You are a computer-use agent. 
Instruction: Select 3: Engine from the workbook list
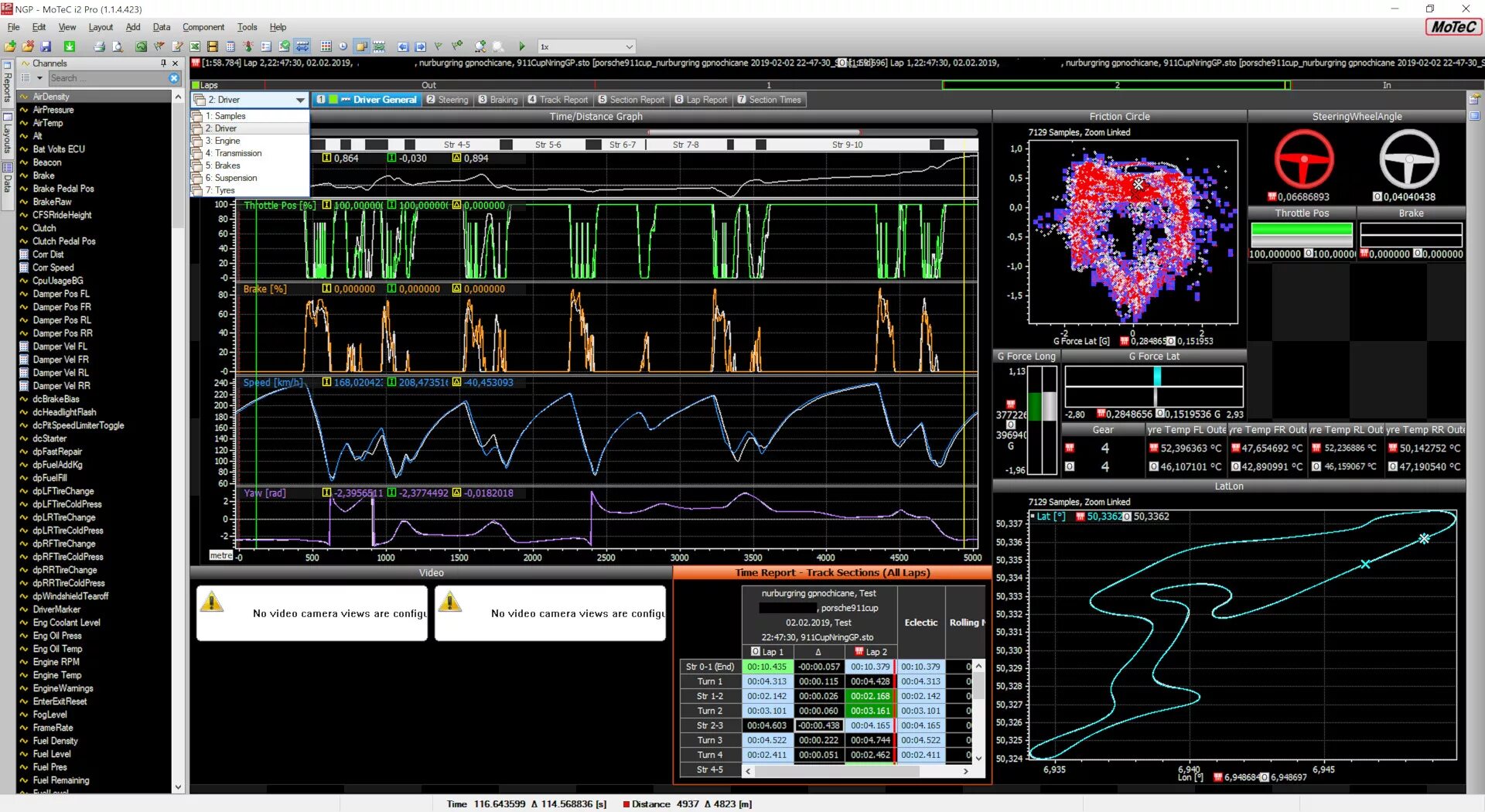(x=251, y=141)
